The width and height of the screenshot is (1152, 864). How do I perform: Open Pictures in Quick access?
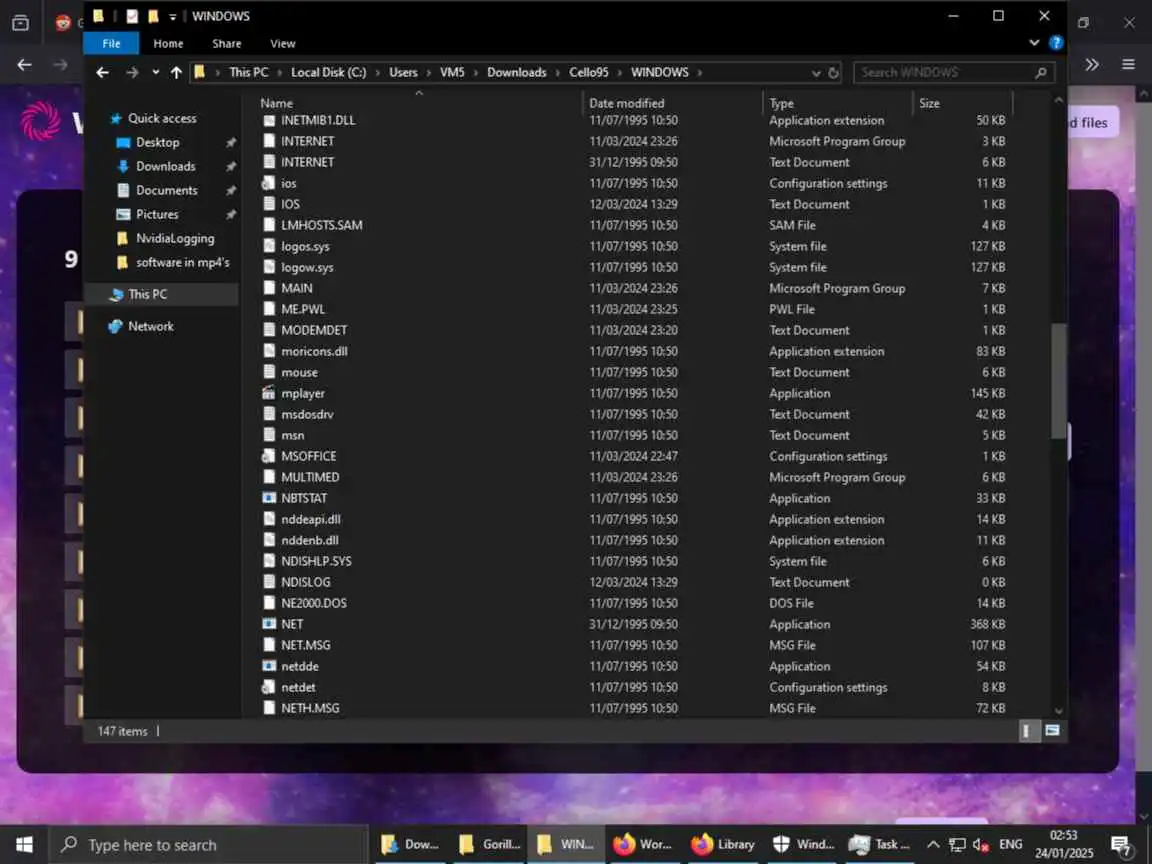(x=156, y=215)
